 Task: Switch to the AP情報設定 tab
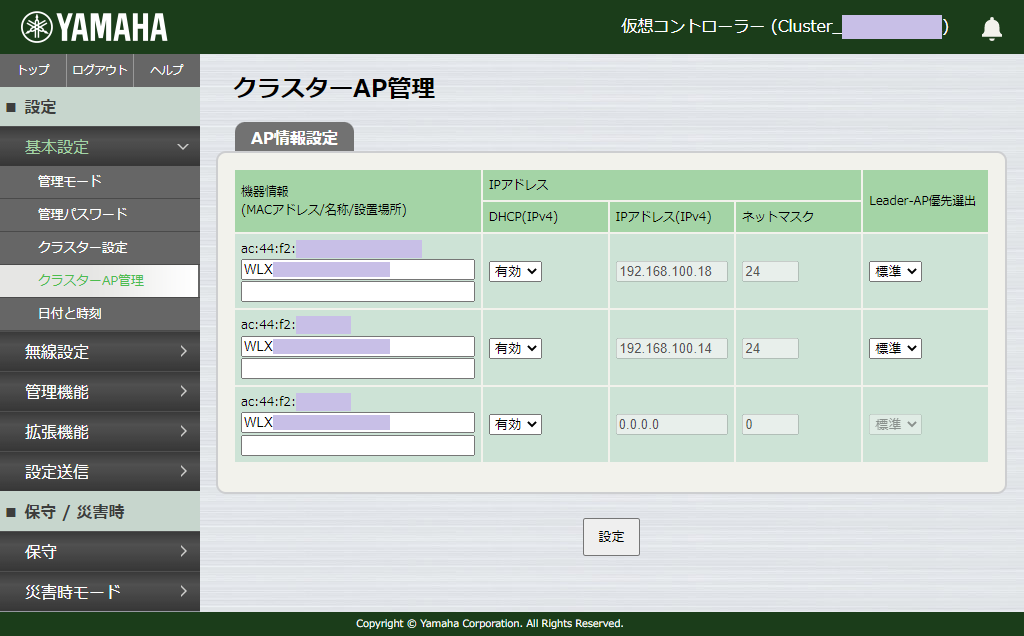click(x=291, y=137)
